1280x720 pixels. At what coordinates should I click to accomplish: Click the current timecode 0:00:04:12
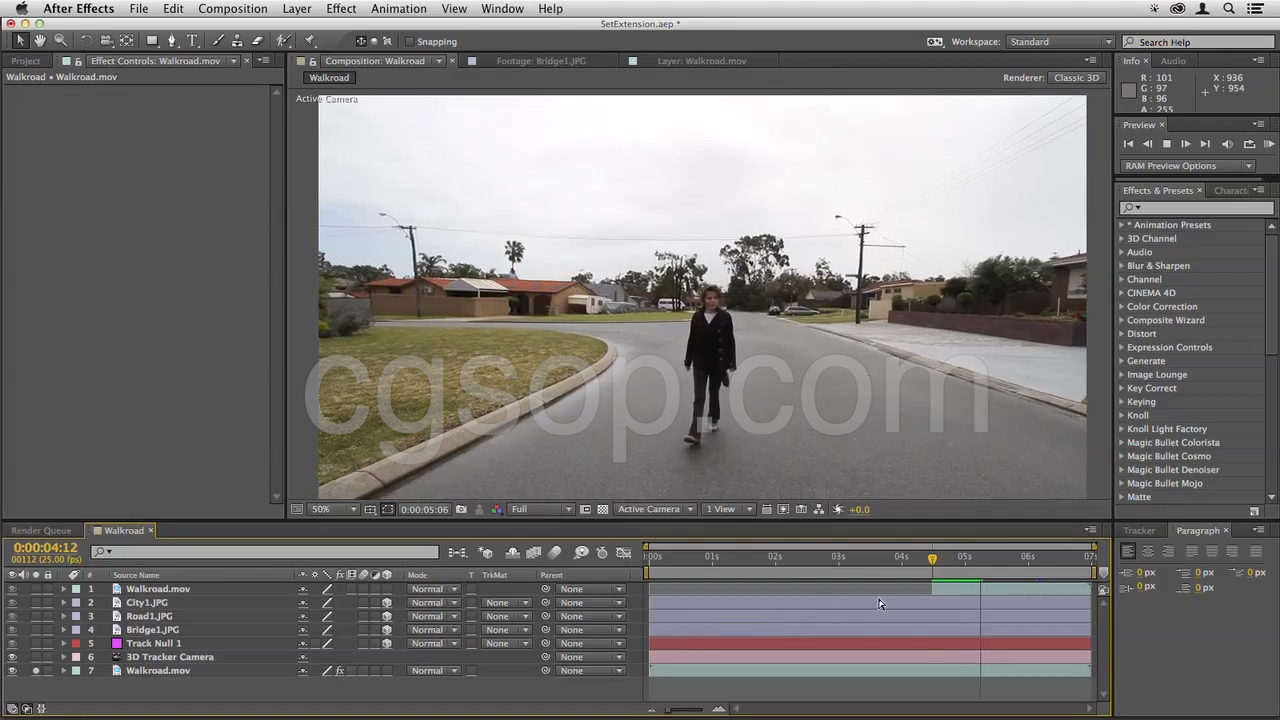[x=45, y=548]
